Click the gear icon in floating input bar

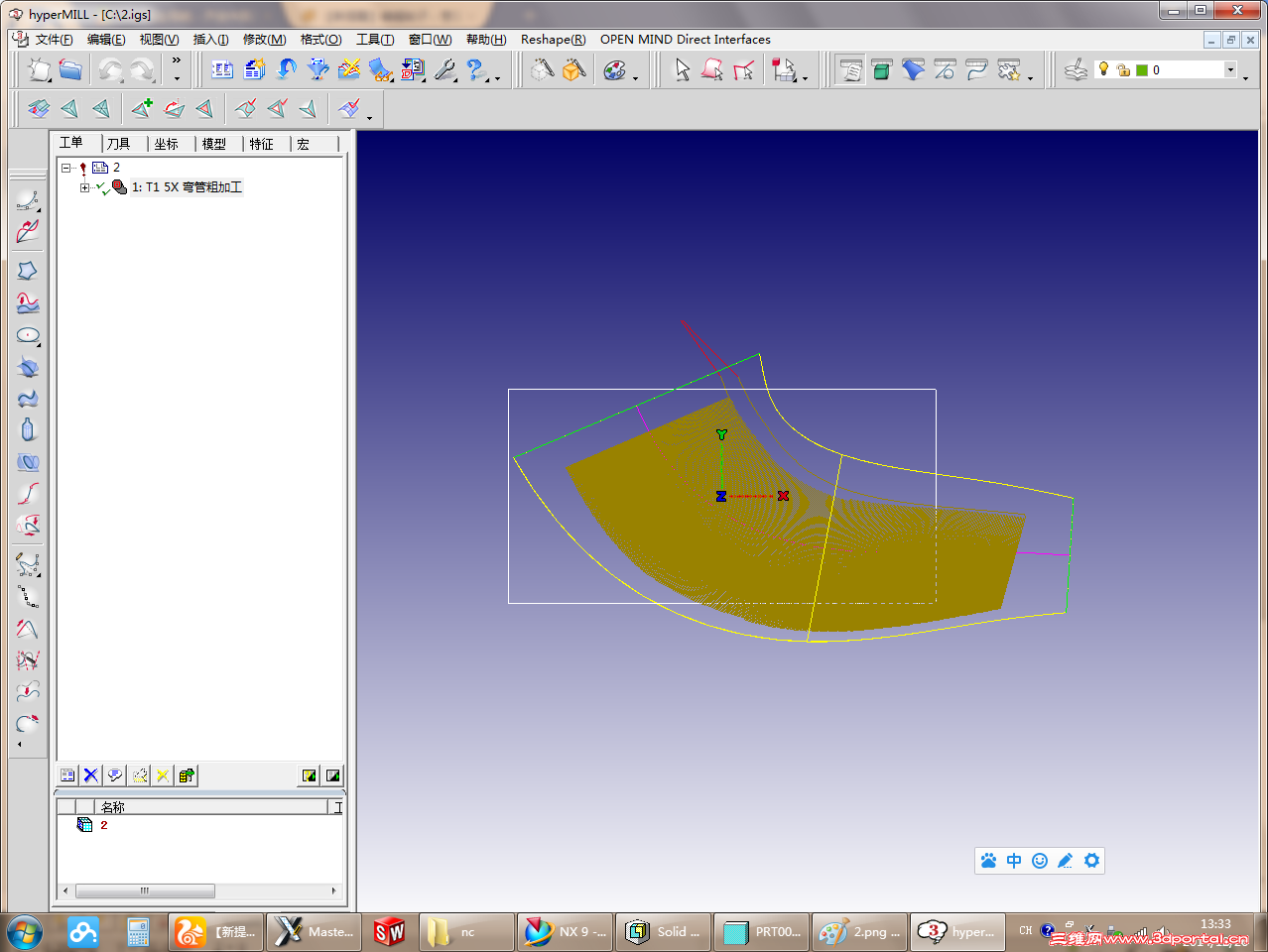click(1091, 861)
